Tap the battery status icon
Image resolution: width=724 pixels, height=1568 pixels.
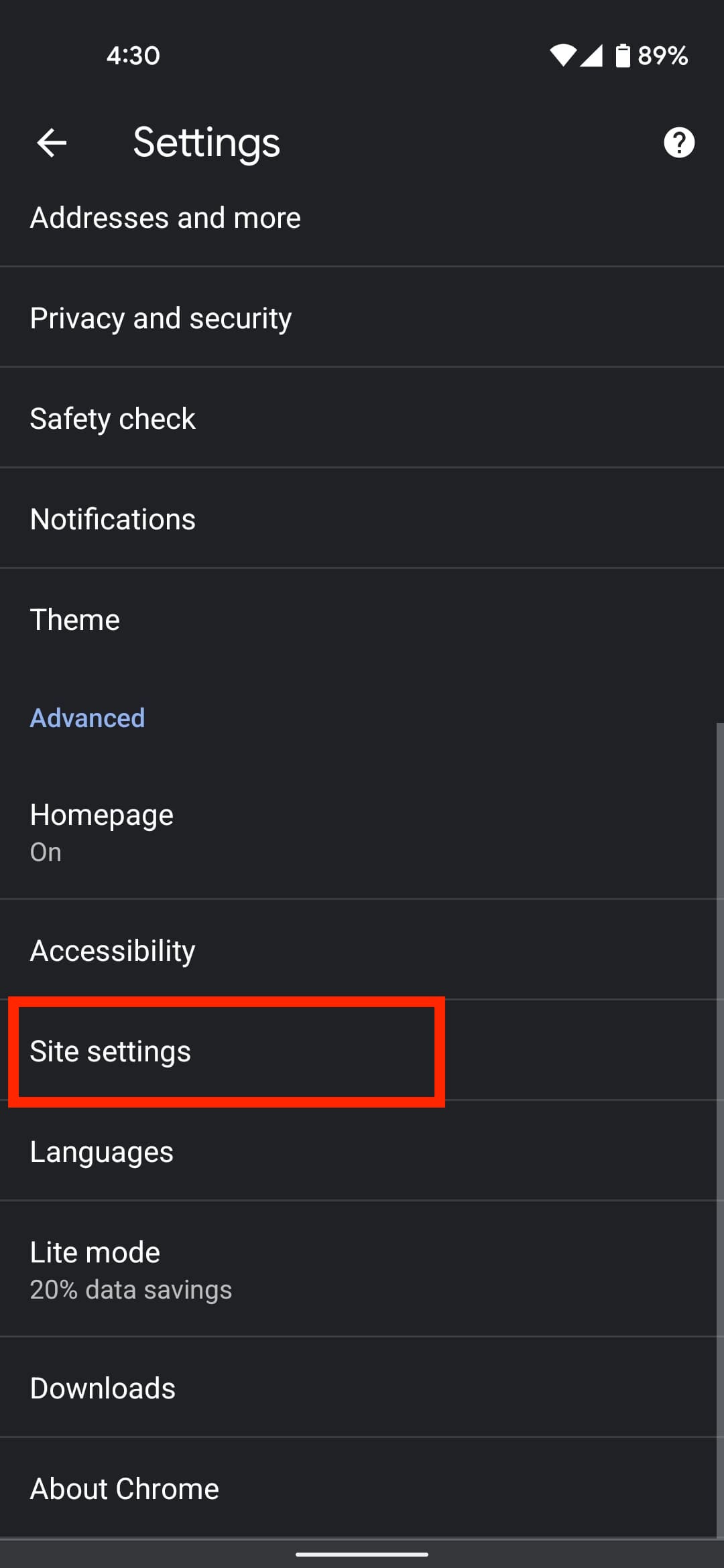(623, 56)
